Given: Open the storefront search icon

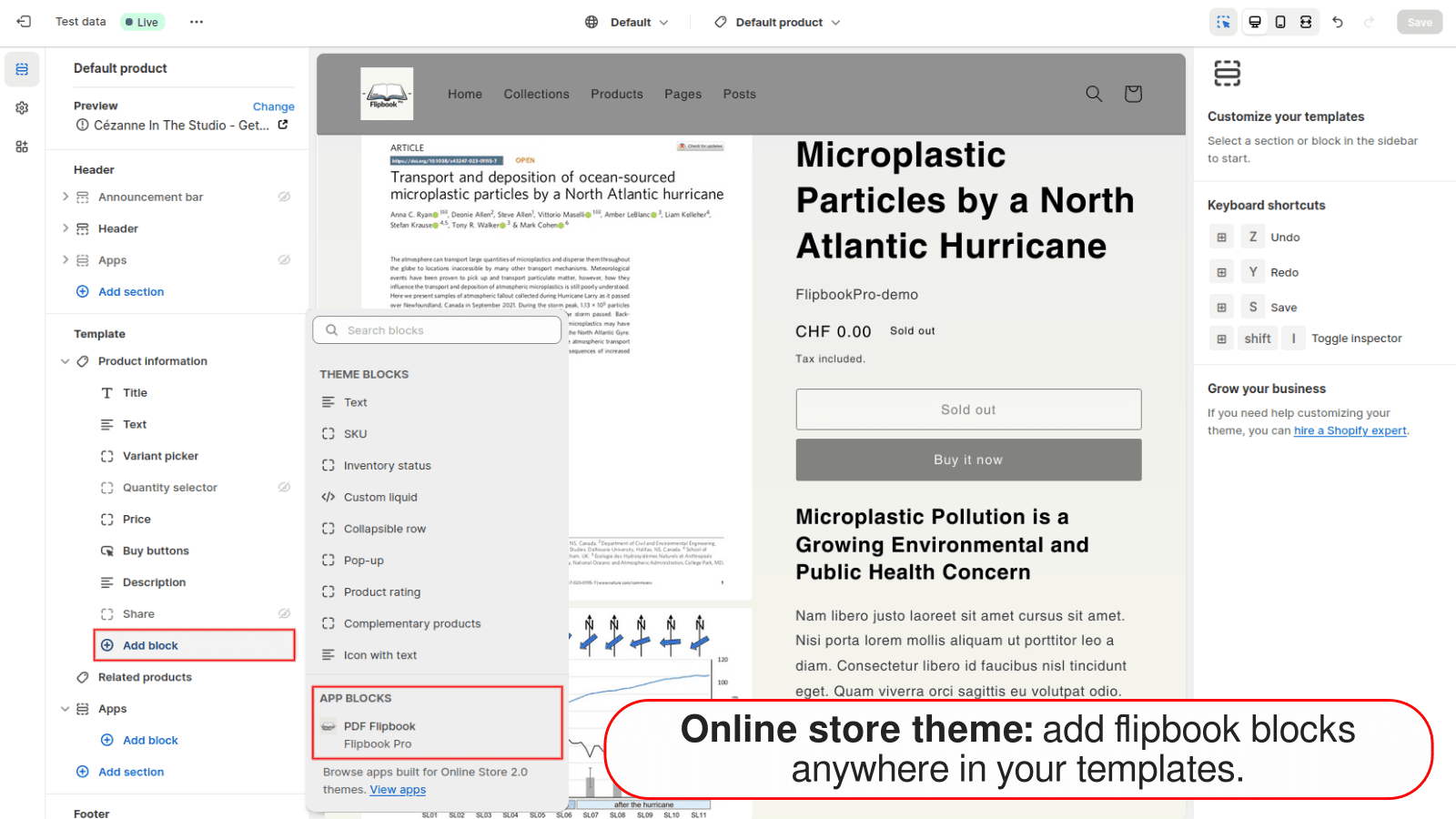Looking at the screenshot, I should (1093, 94).
